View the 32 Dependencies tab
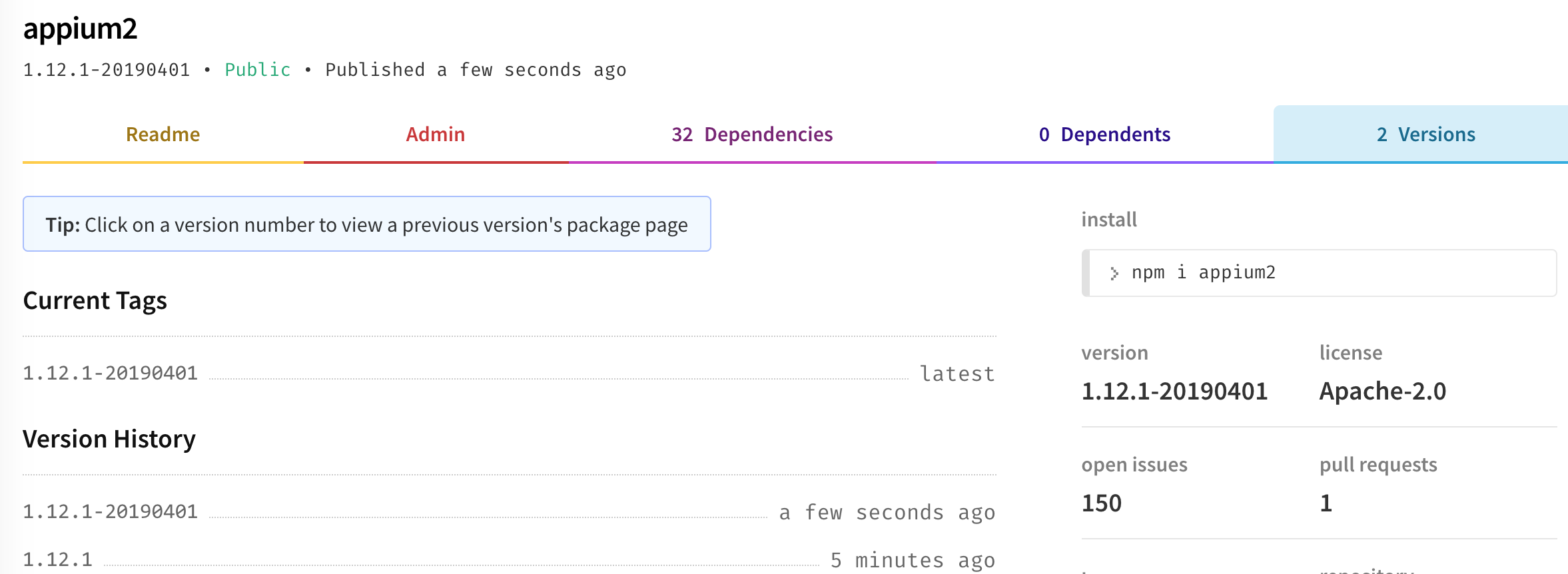The height and width of the screenshot is (574, 1568). click(x=752, y=135)
